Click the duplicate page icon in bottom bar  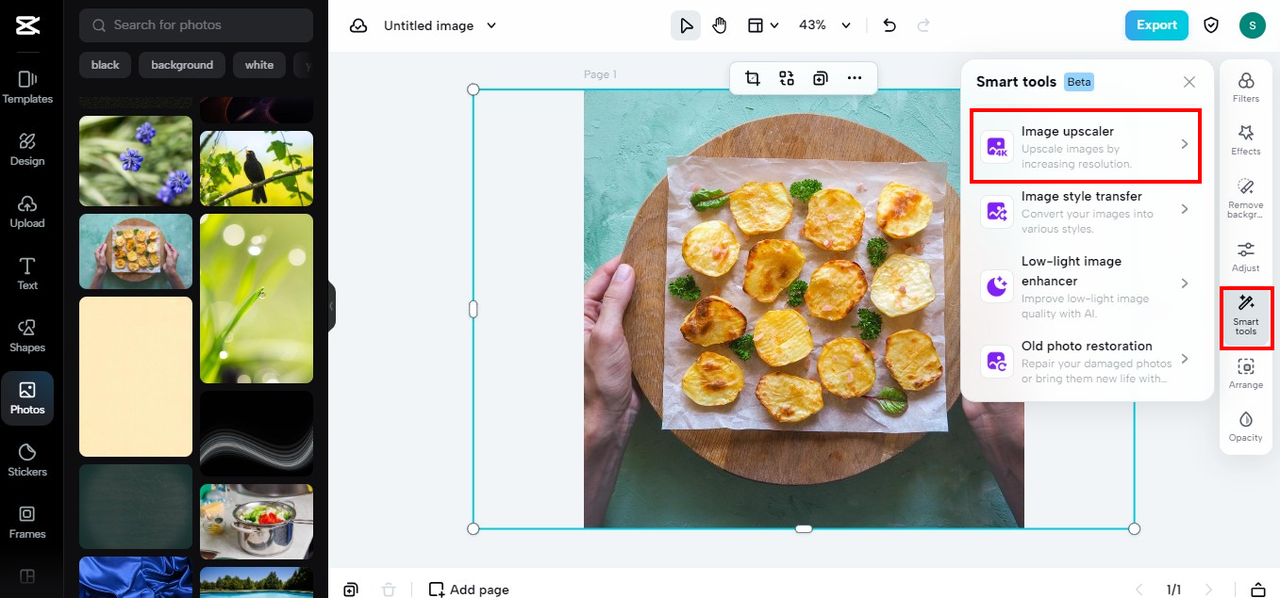point(350,589)
